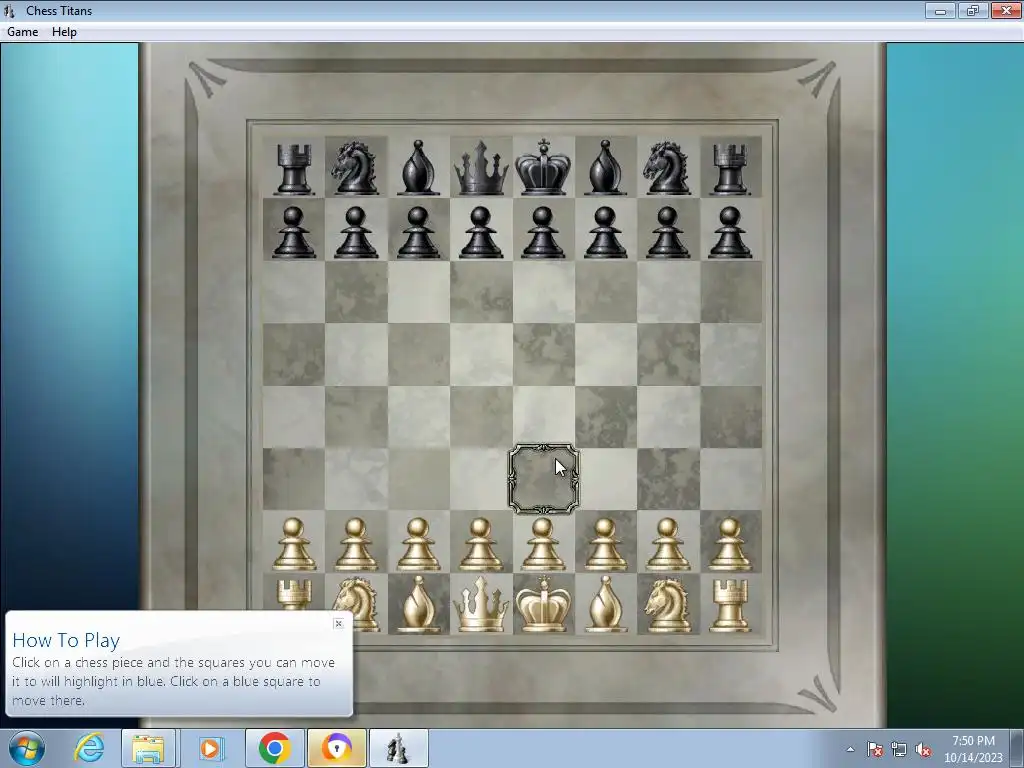Screen dimensions: 1024x768
Task: Click the Chess Titans title bar icon
Action: pyautogui.click(x=9, y=11)
